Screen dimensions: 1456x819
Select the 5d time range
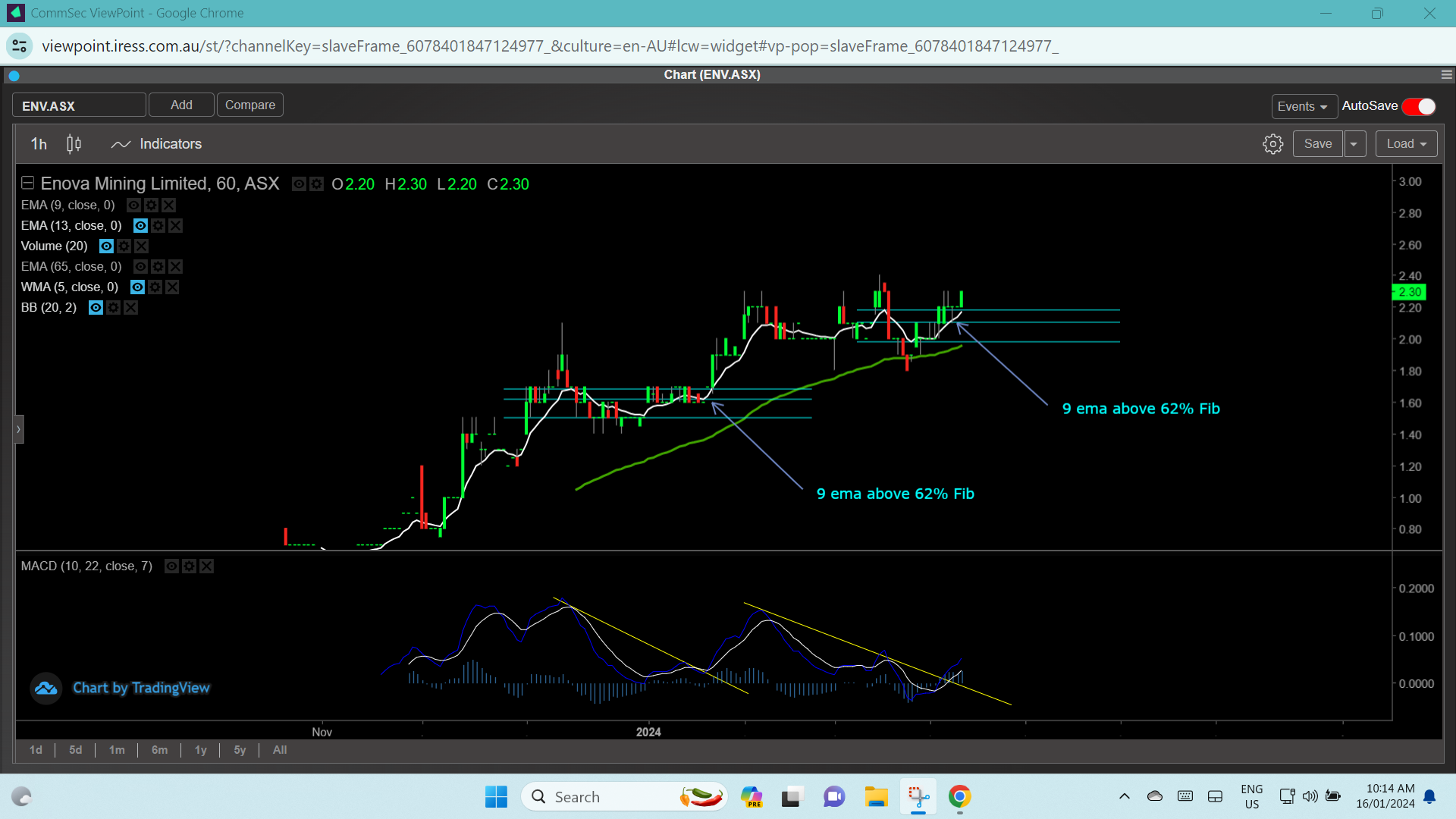pyautogui.click(x=76, y=750)
